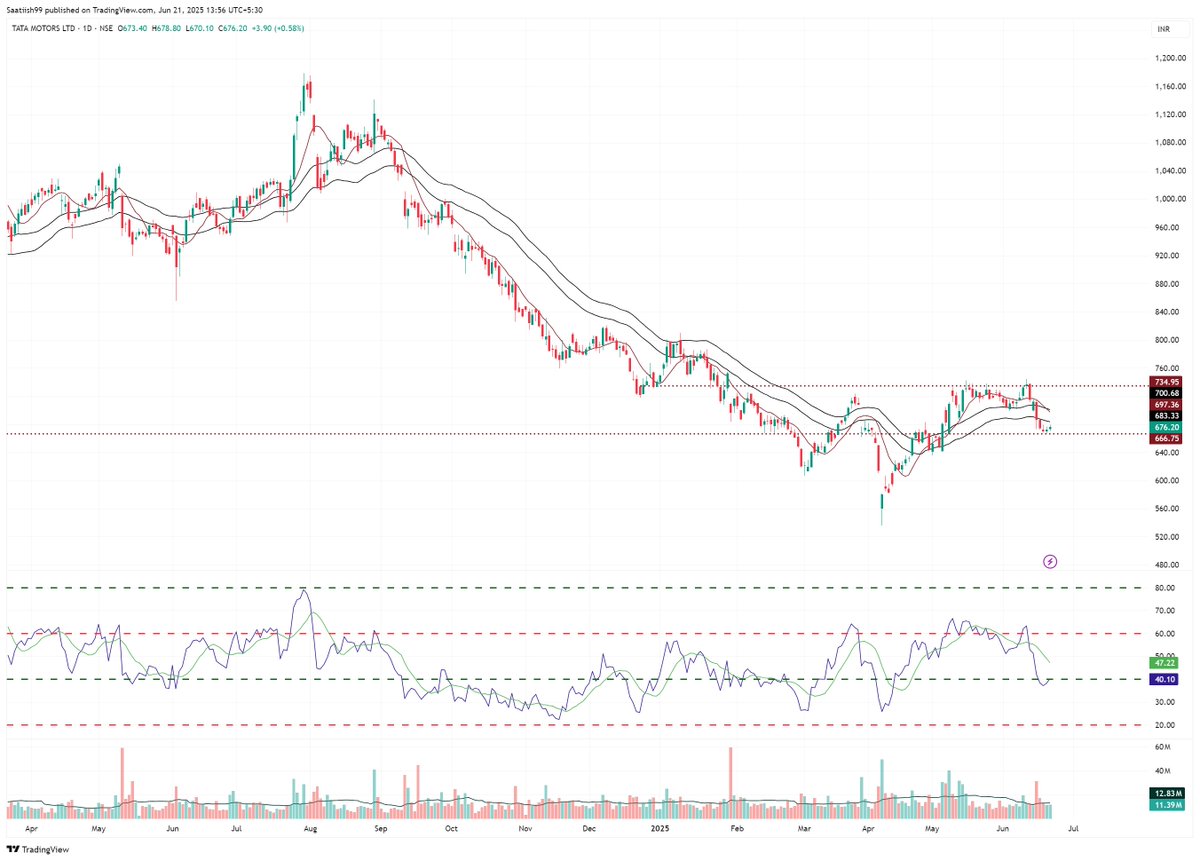Screen dimensions: 1200x861
Task: Click the Sep label on time axis
Action: pos(380,829)
